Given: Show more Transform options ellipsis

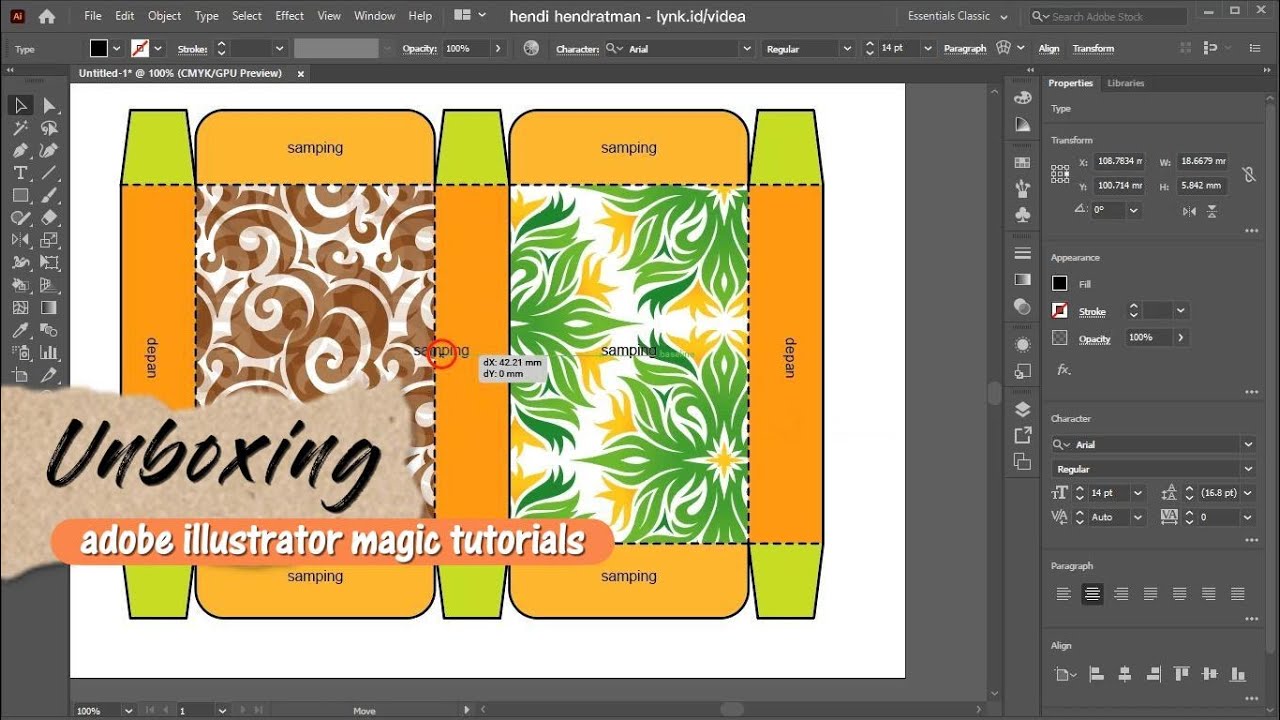Looking at the screenshot, I should tap(1251, 231).
